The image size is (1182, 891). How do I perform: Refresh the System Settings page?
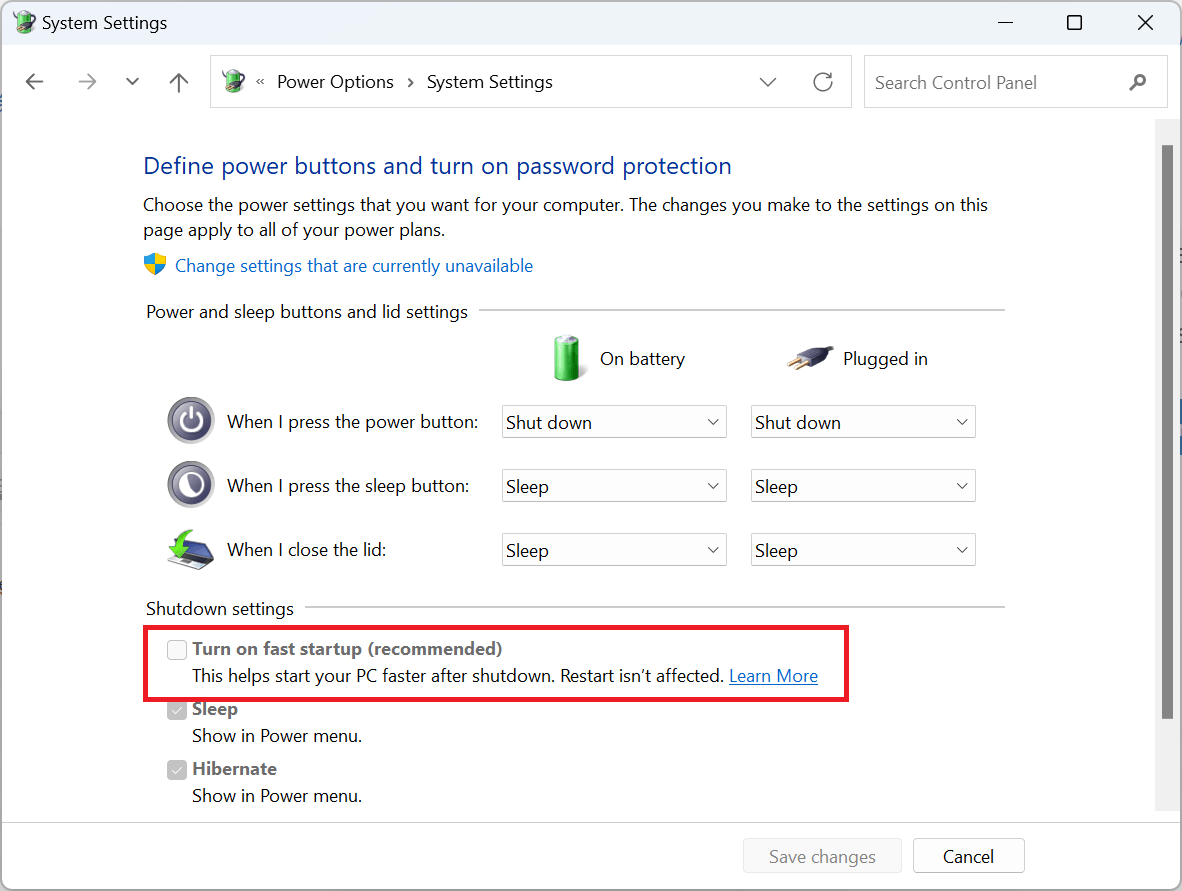[823, 81]
